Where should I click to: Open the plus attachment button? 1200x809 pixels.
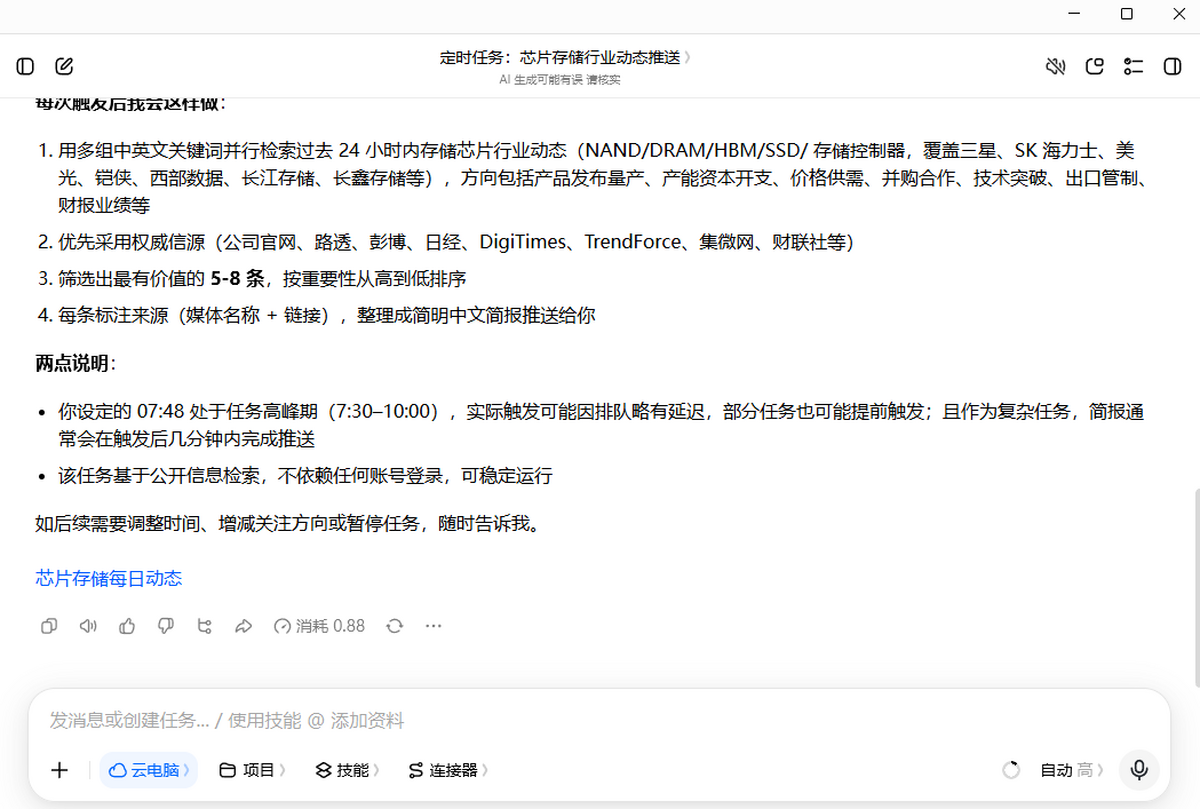(x=60, y=770)
